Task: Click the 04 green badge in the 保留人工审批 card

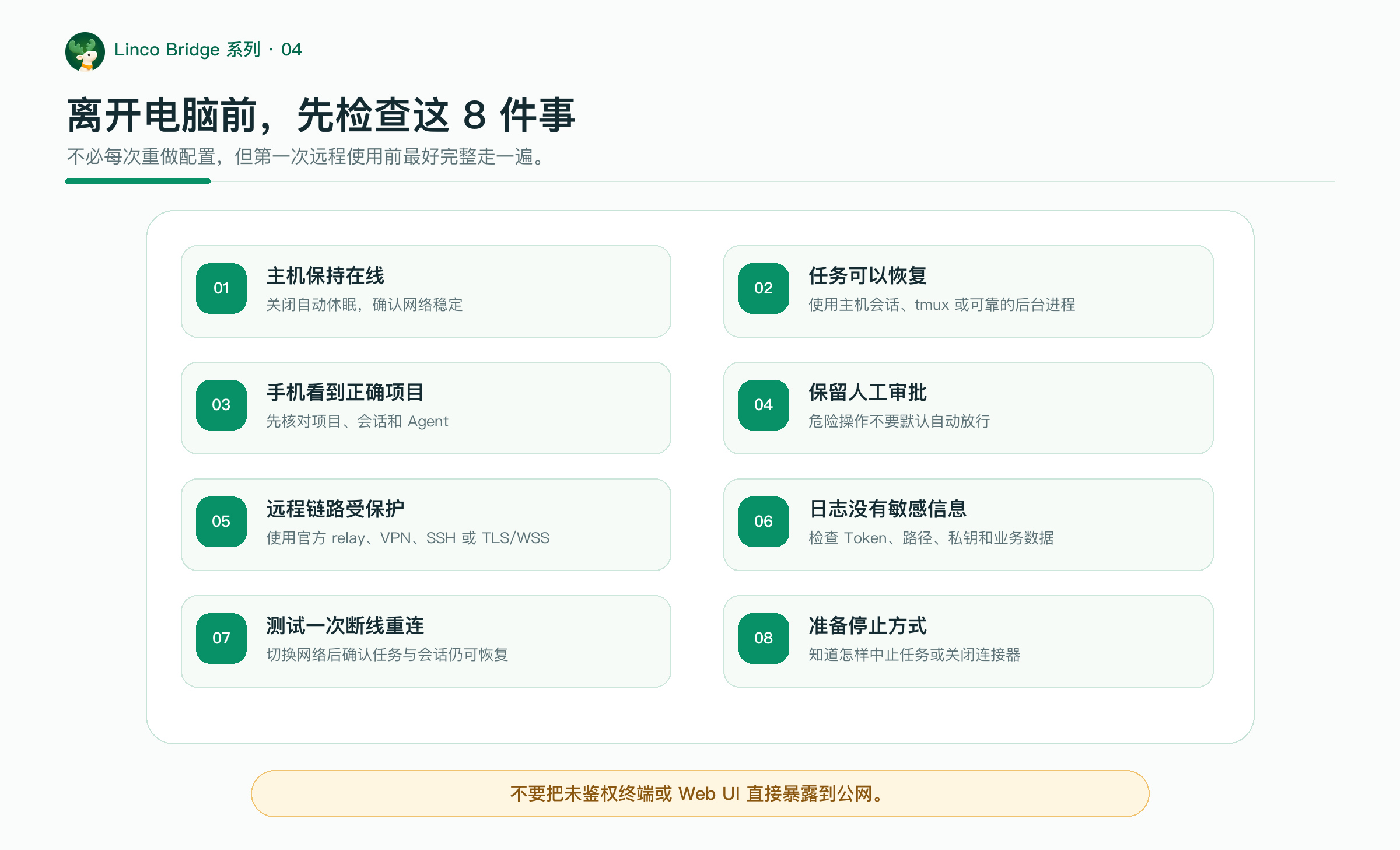Action: tap(764, 405)
